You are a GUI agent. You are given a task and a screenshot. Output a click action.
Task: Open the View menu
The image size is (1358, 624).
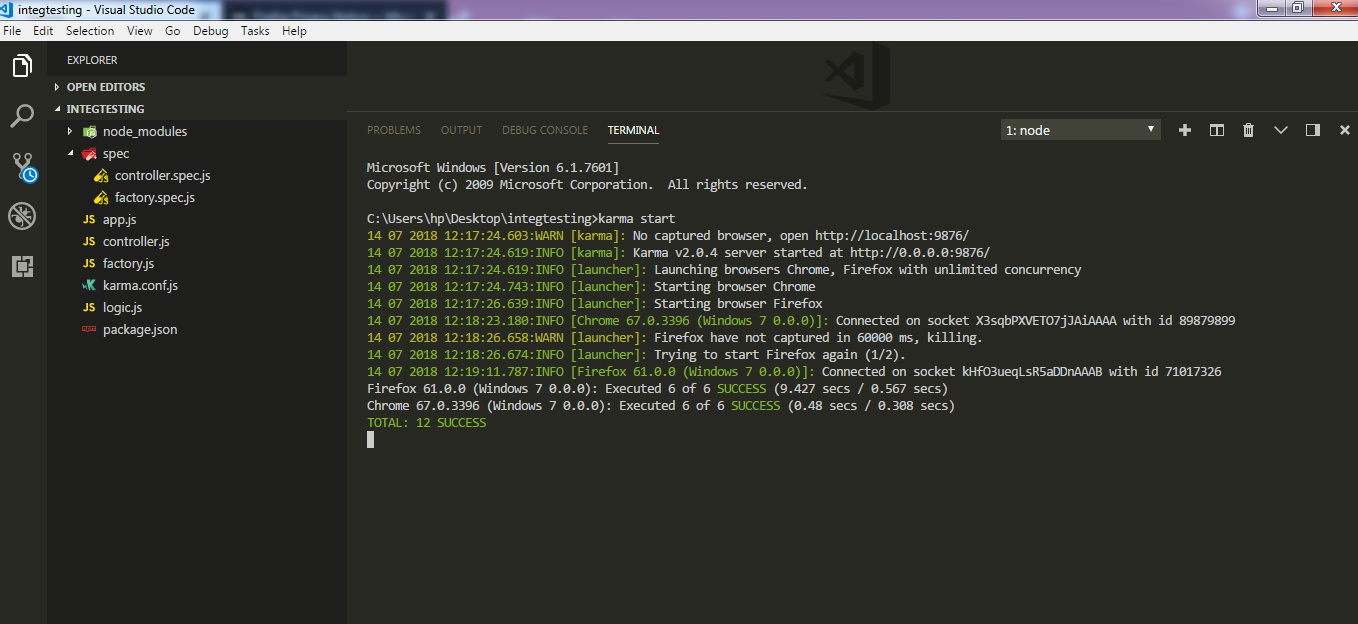coord(140,31)
